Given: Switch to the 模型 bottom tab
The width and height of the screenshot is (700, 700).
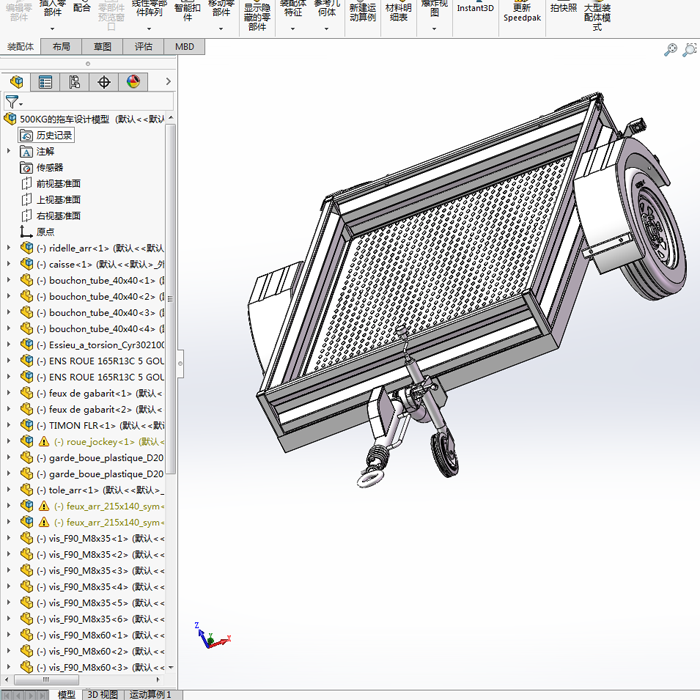Looking at the screenshot, I should tap(67, 695).
